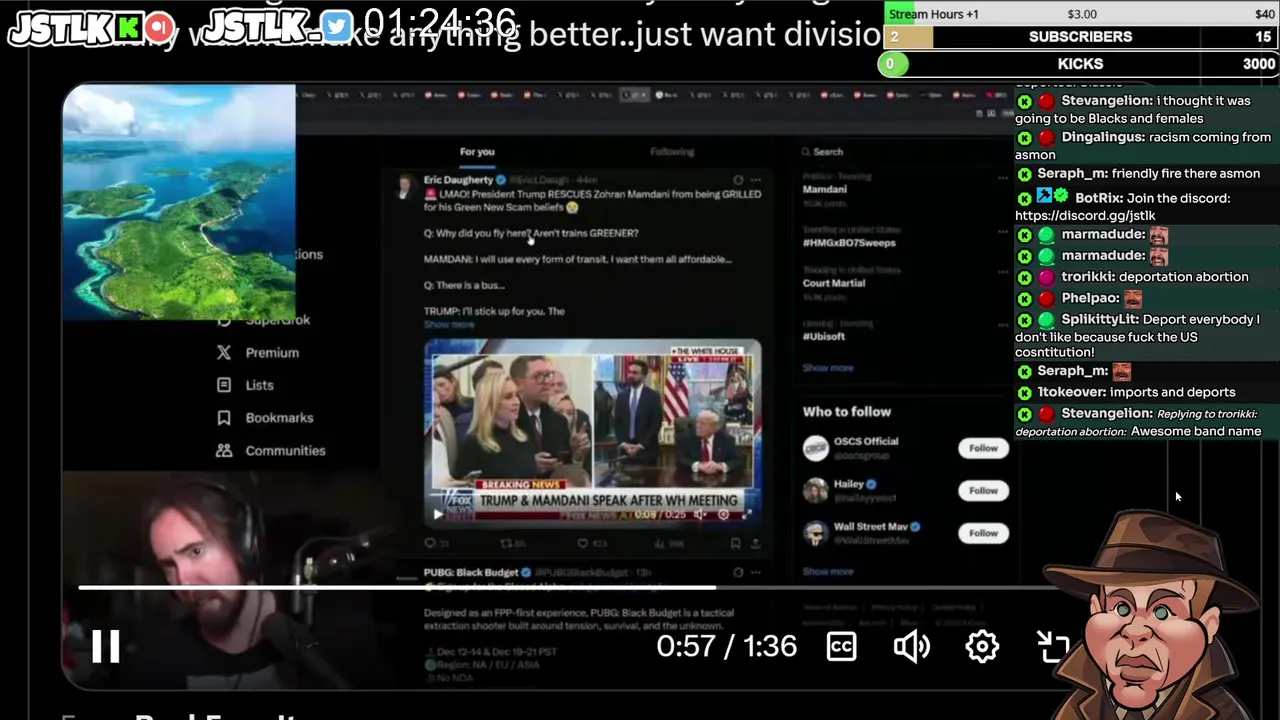Bookmark Eric Daugherty's tweet
The height and width of the screenshot is (720, 1280).
[735, 544]
